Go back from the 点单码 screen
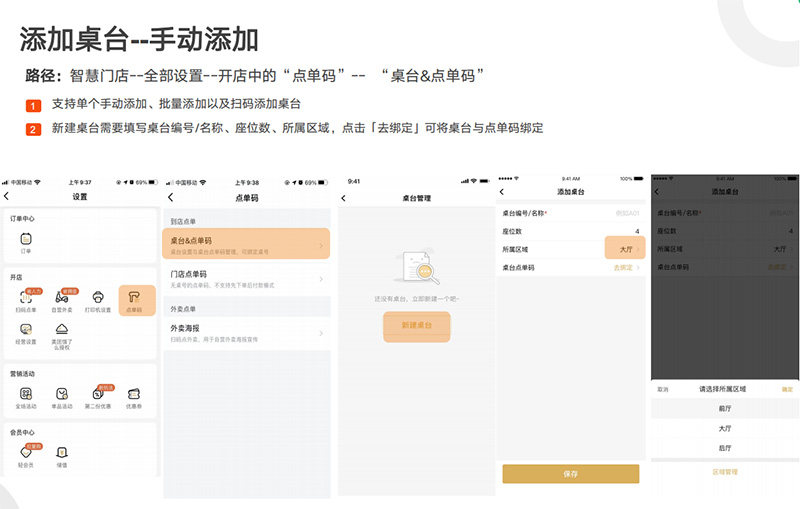This screenshot has height=509, width=800. [x=171, y=197]
